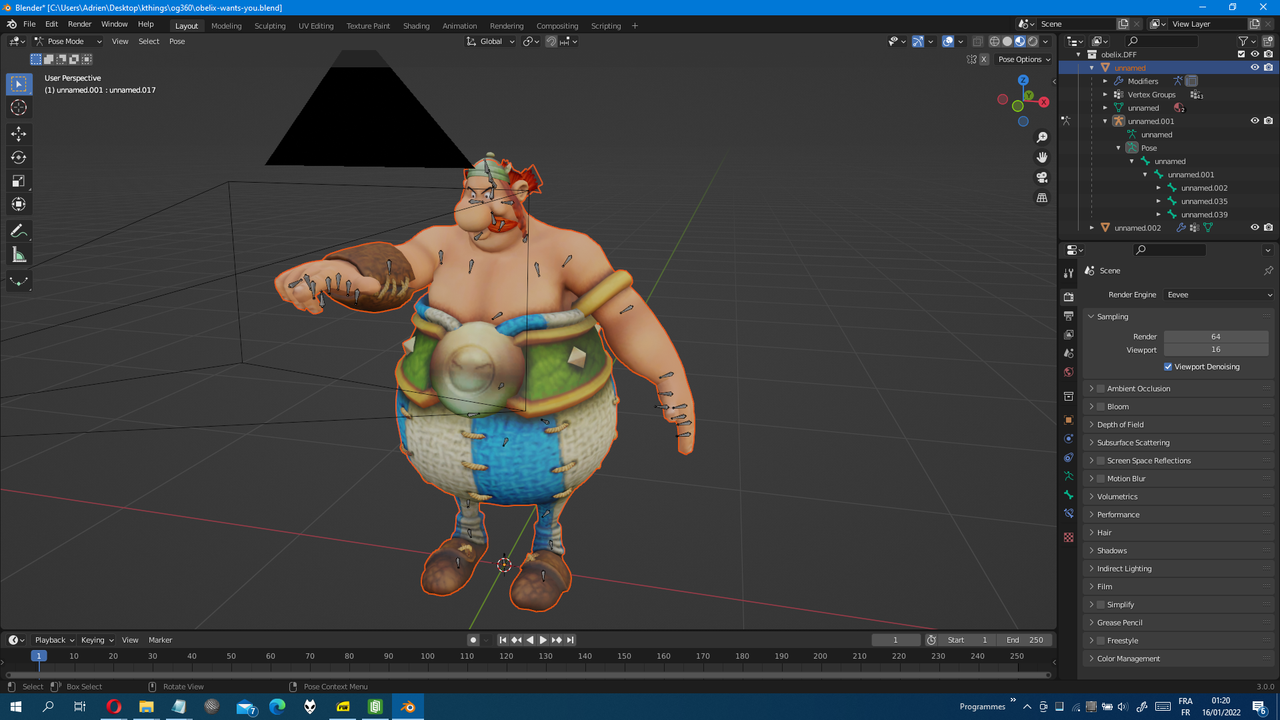This screenshot has height=720, width=1280.
Task: Open the Bone Constraints properties tab icon
Action: coord(1069,514)
